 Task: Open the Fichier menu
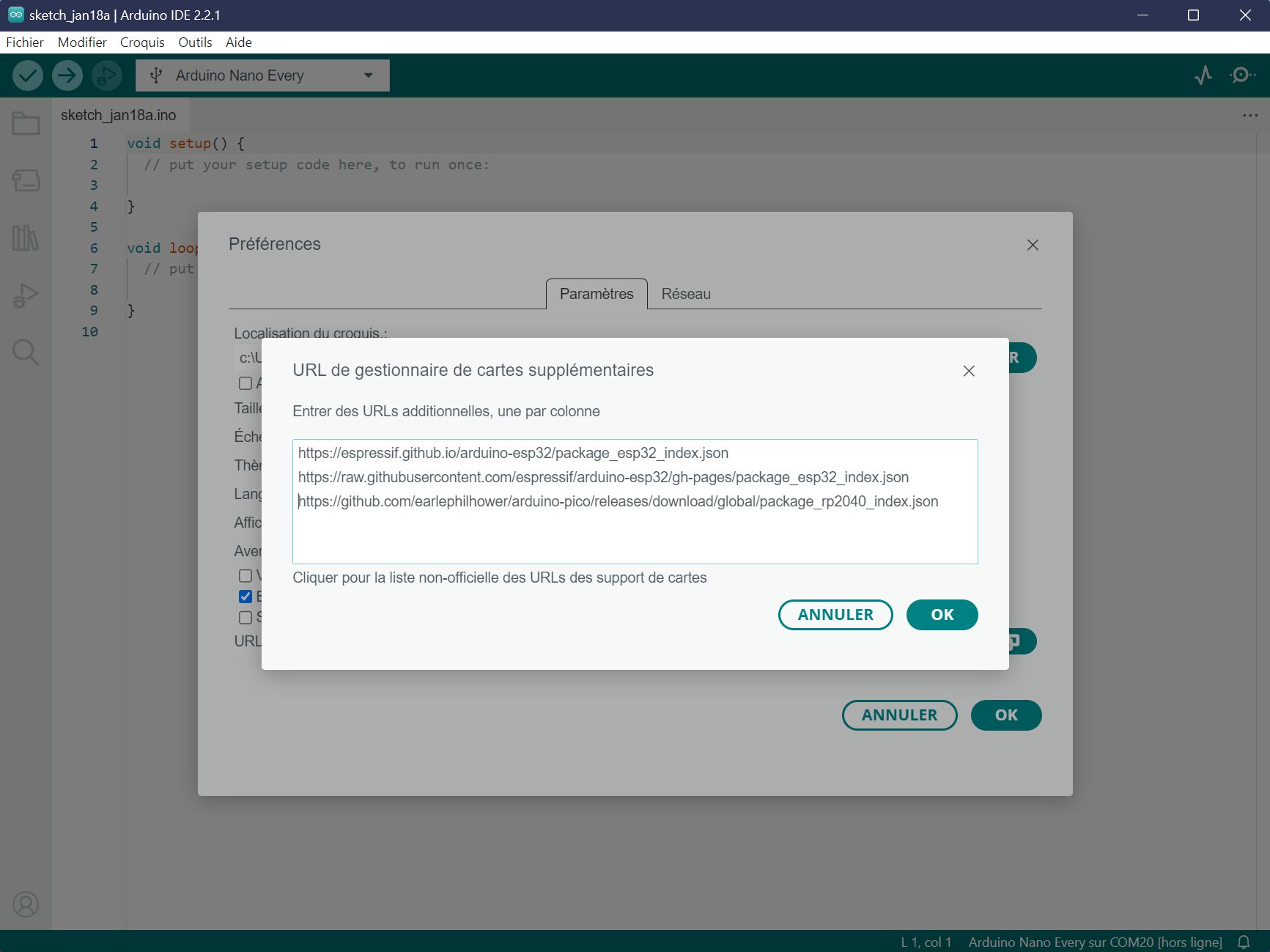(x=25, y=43)
